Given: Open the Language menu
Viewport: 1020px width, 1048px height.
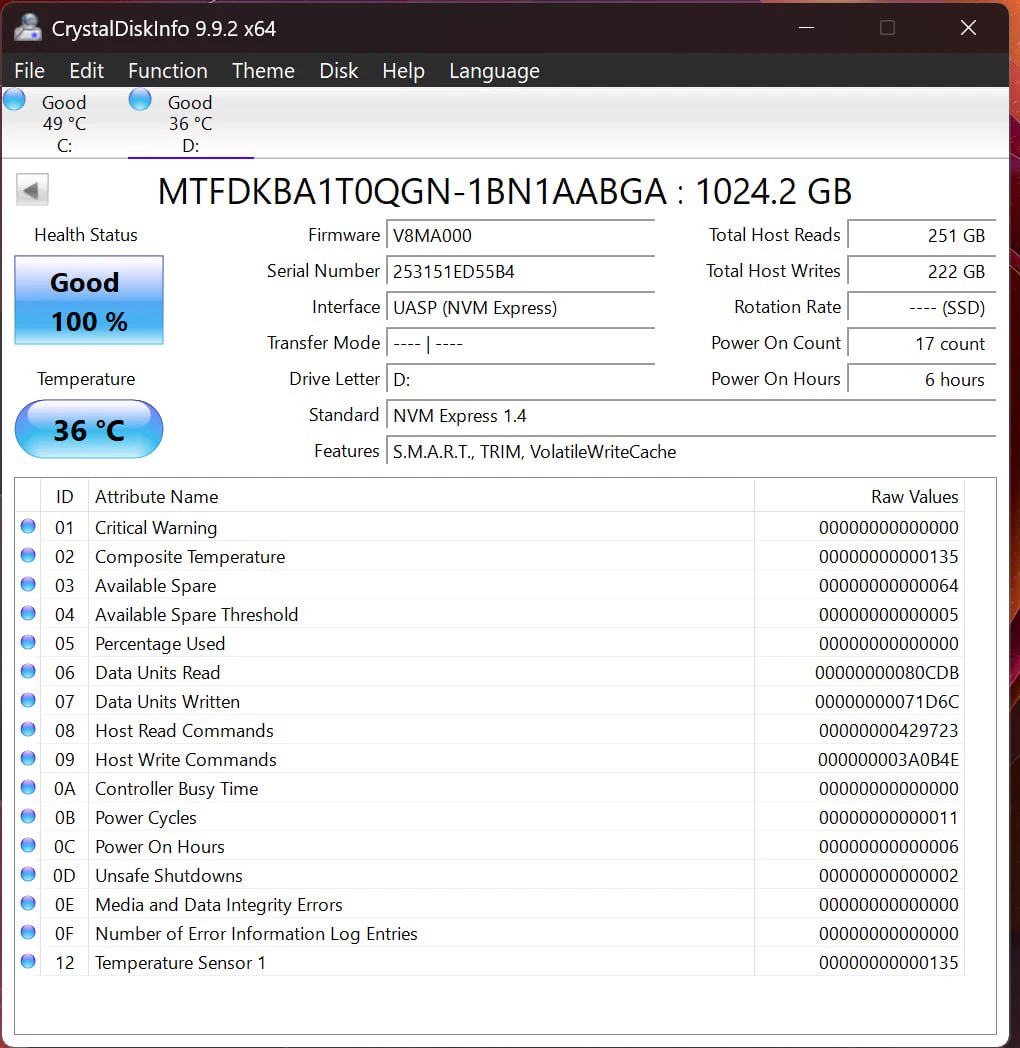Looking at the screenshot, I should tap(494, 70).
